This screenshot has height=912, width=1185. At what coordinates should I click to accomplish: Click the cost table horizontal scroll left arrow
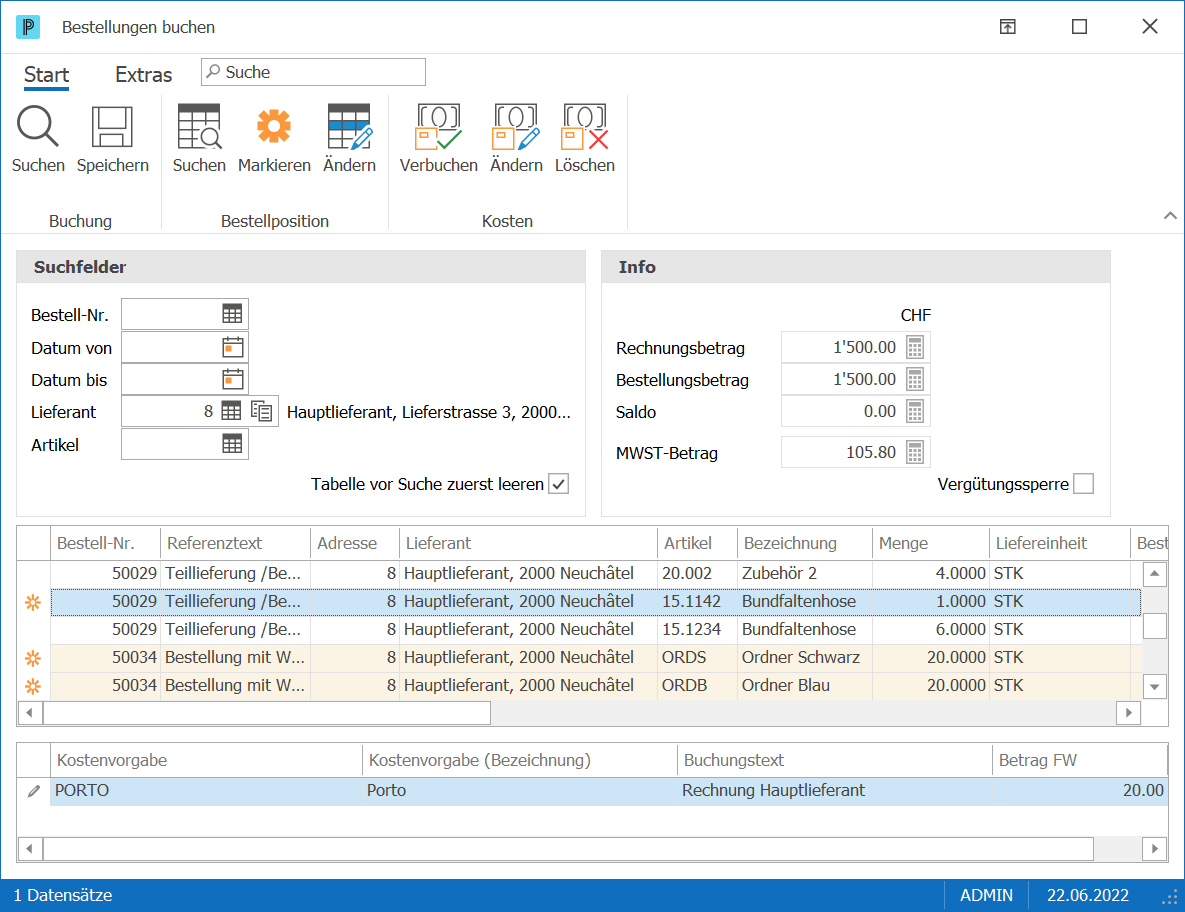point(29,849)
